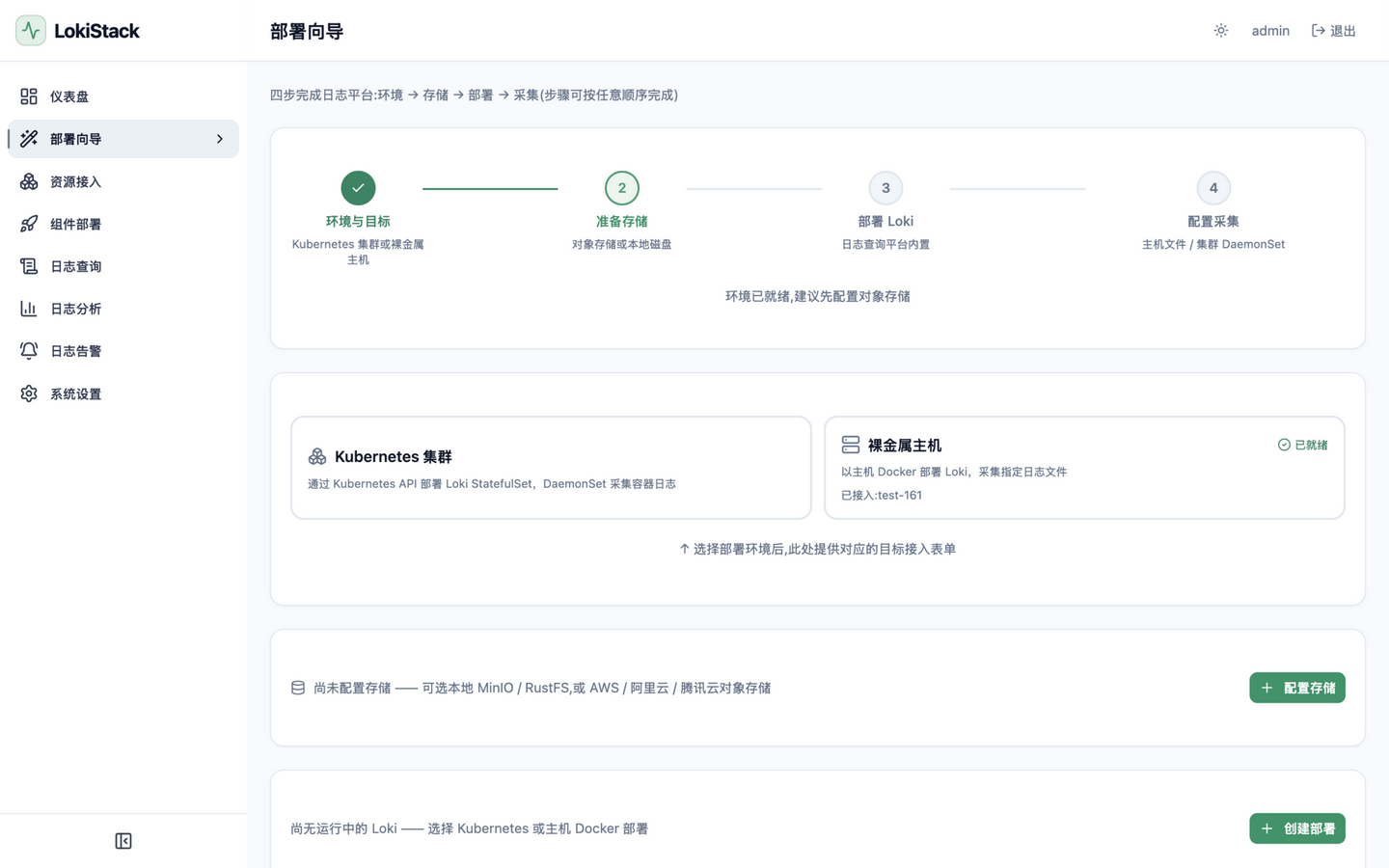Click the cubes icon beside 资源接入
This screenshot has width=1389, height=868.
pyautogui.click(x=29, y=181)
